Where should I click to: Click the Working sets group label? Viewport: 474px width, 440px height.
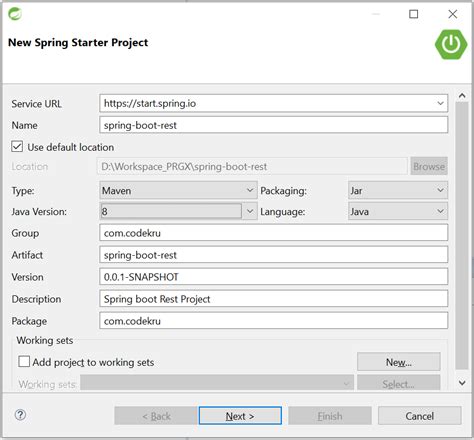click(x=45, y=340)
